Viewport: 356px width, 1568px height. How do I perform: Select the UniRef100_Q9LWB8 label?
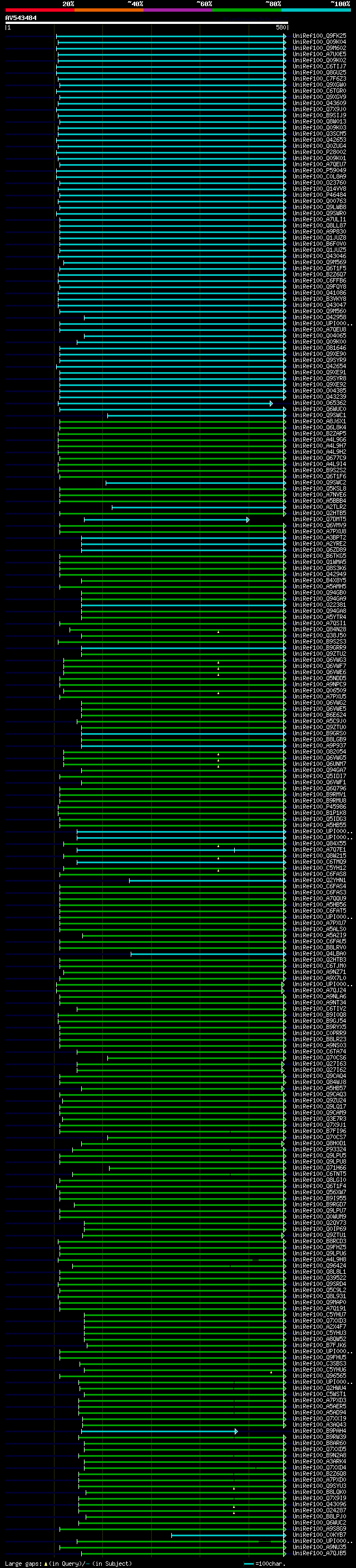click(x=319, y=207)
